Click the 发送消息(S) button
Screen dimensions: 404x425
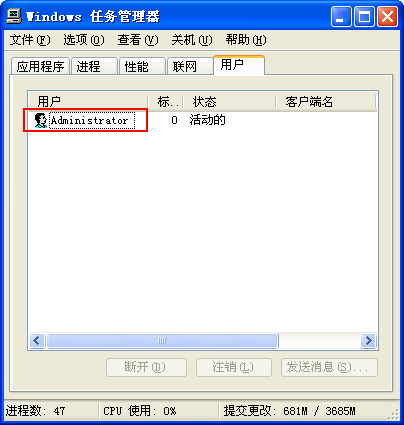click(329, 367)
